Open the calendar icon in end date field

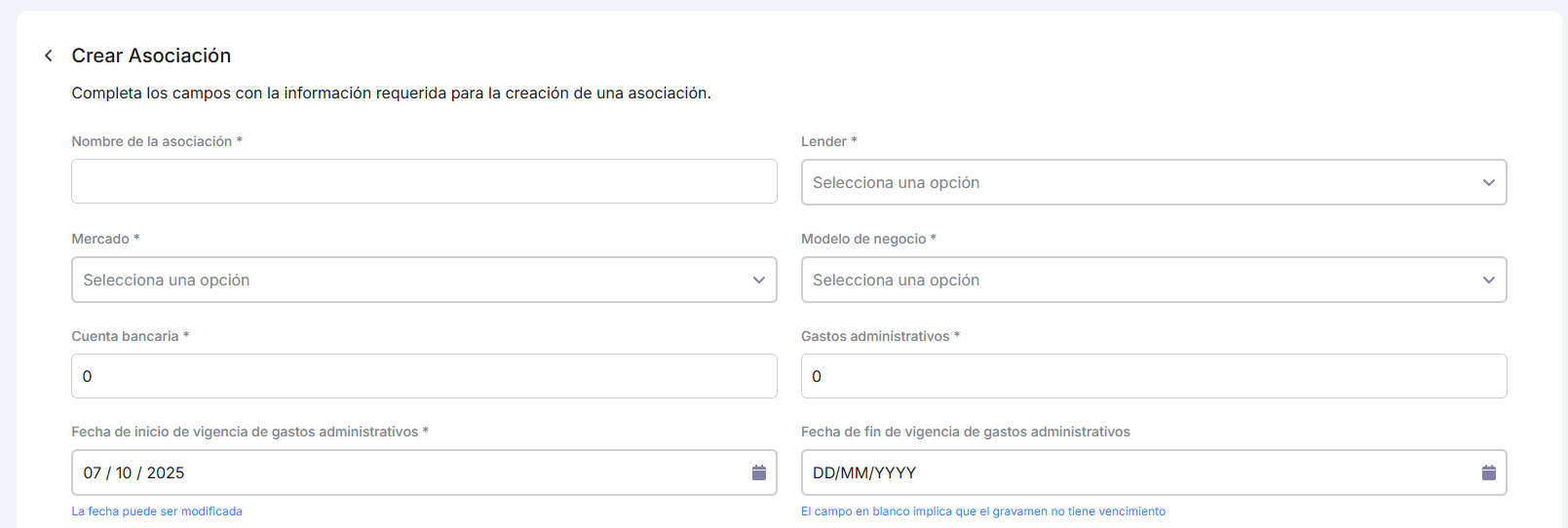coord(1488,472)
